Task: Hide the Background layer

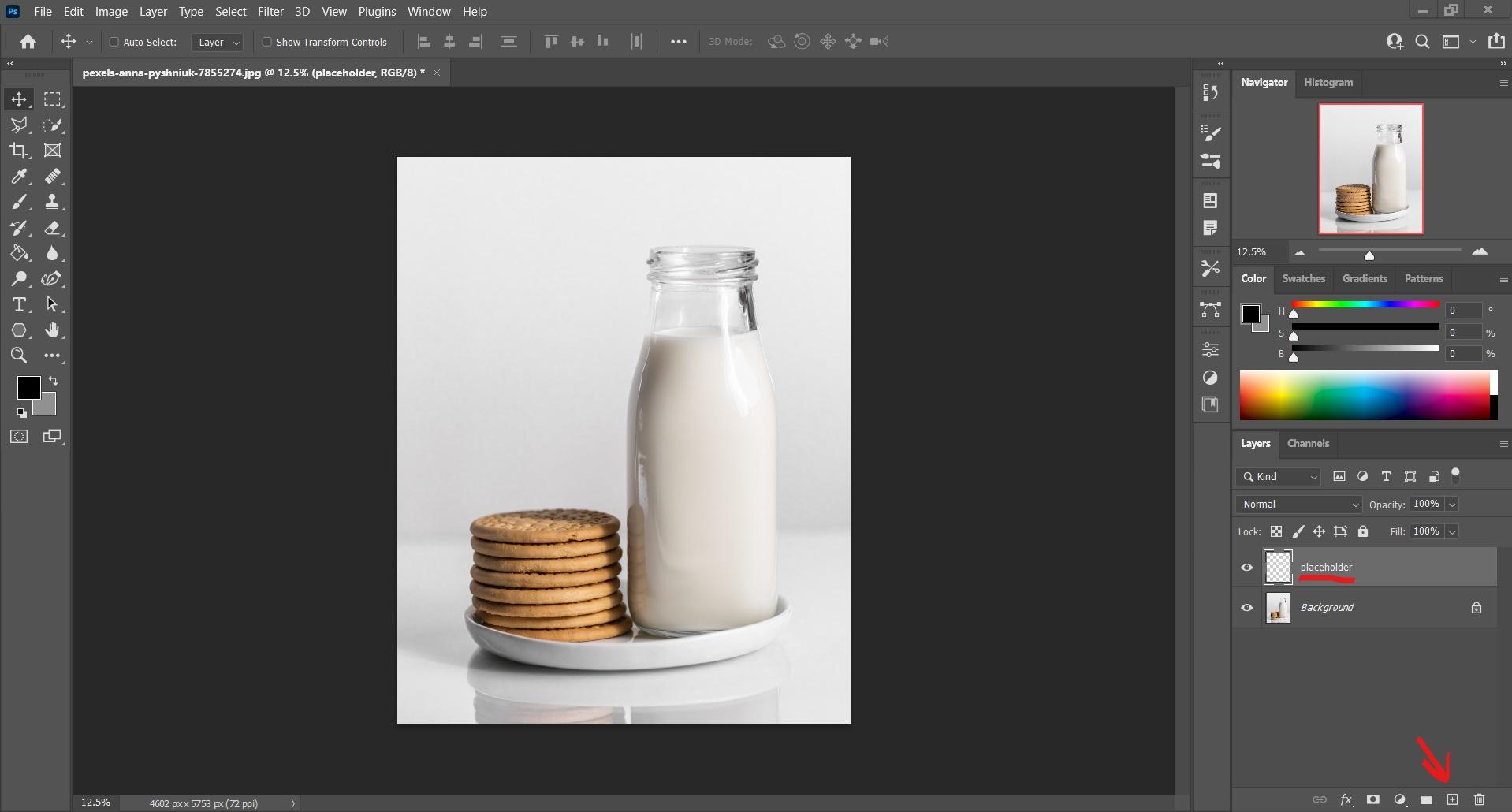Action: point(1246,608)
